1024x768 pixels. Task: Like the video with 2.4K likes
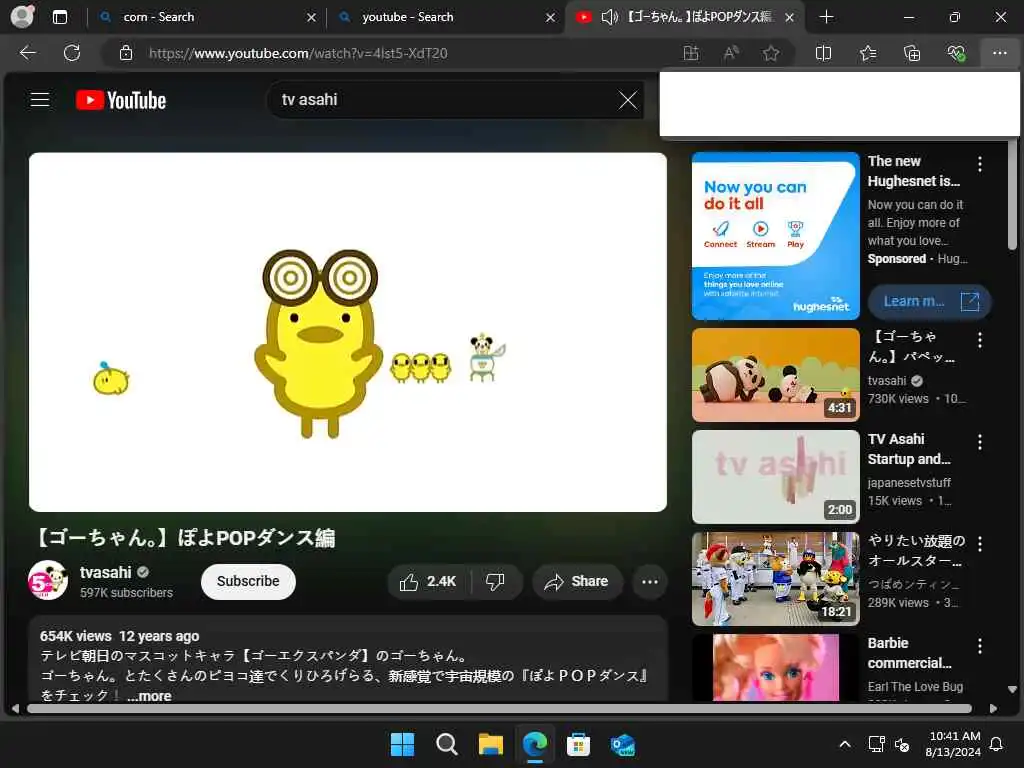click(428, 581)
